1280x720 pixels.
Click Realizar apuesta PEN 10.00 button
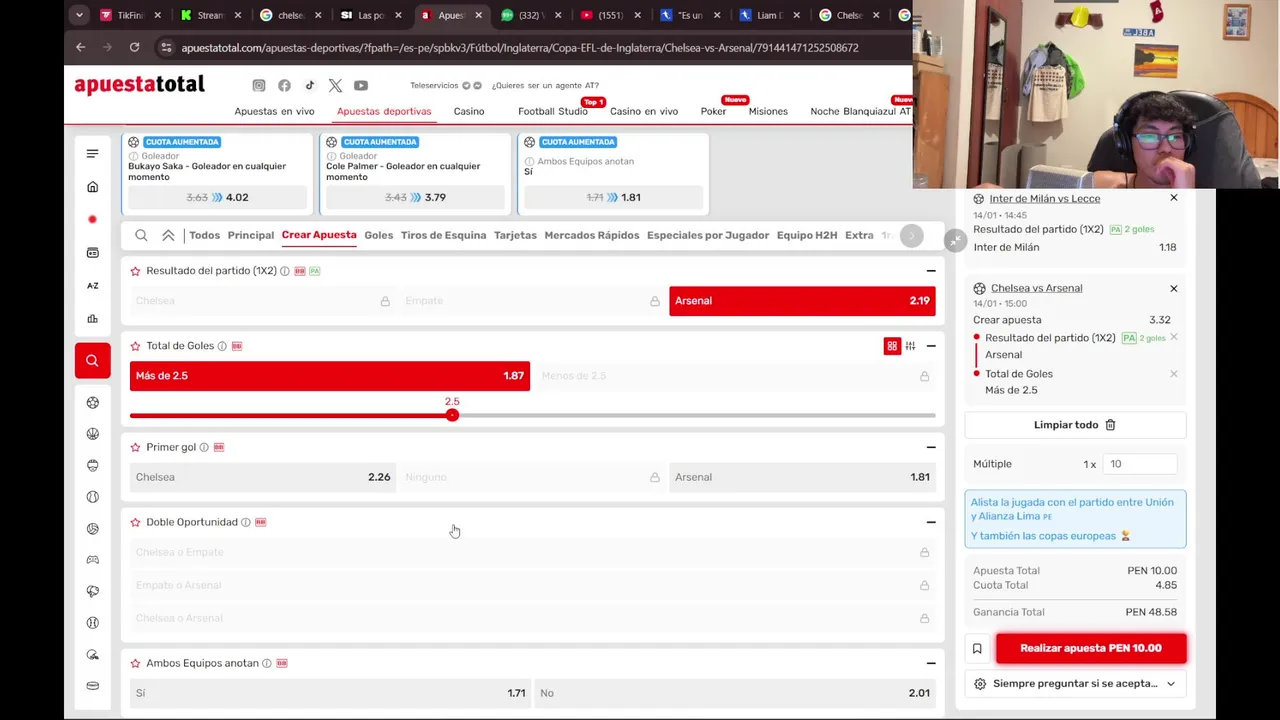tap(1091, 648)
